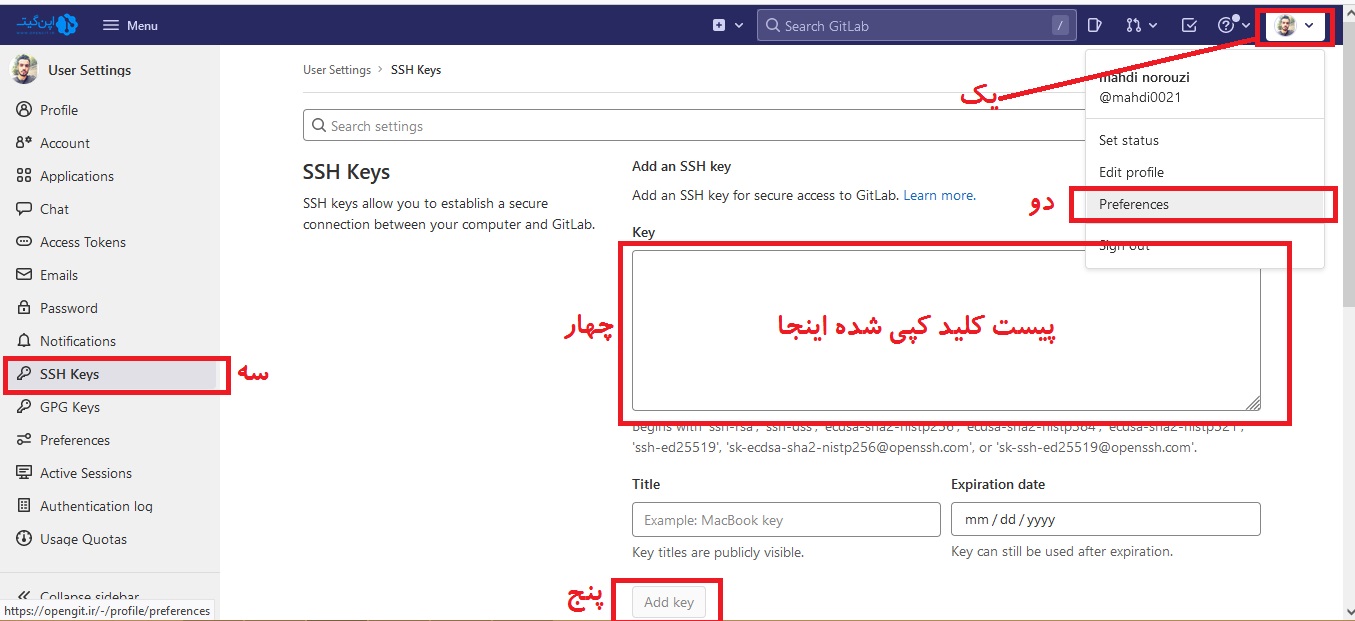
Task: Choose Set status in the user menu
Action: point(1129,140)
